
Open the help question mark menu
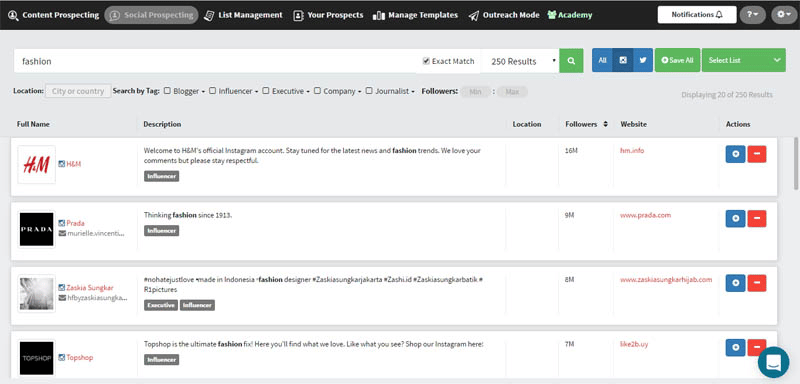753,15
